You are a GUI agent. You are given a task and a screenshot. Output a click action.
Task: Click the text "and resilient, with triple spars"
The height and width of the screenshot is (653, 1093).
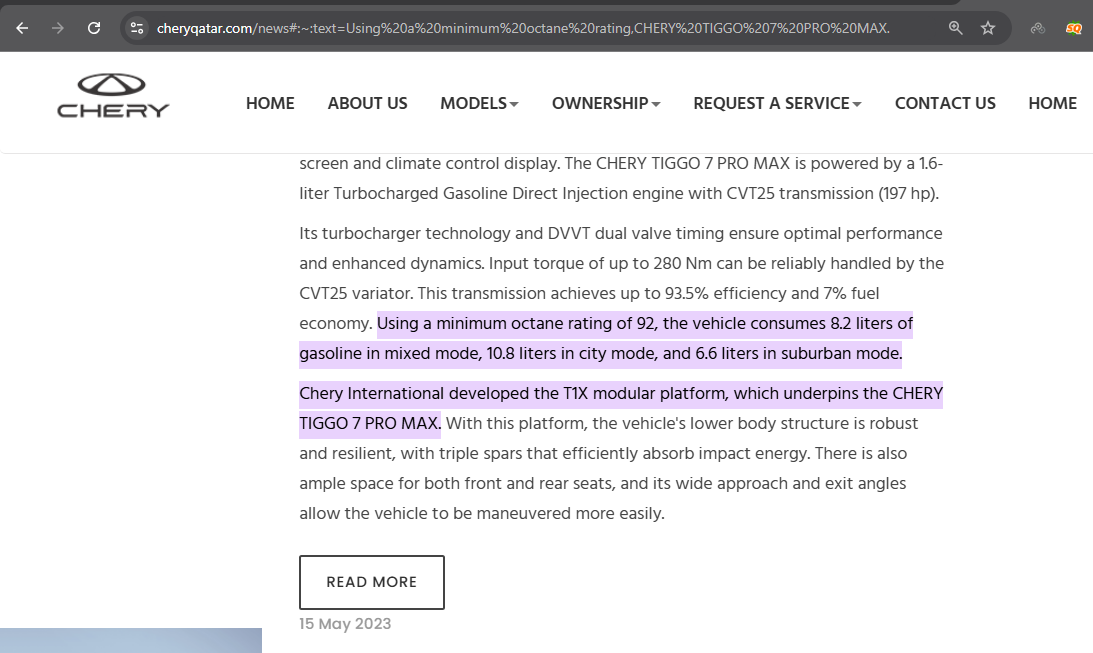click(x=411, y=454)
